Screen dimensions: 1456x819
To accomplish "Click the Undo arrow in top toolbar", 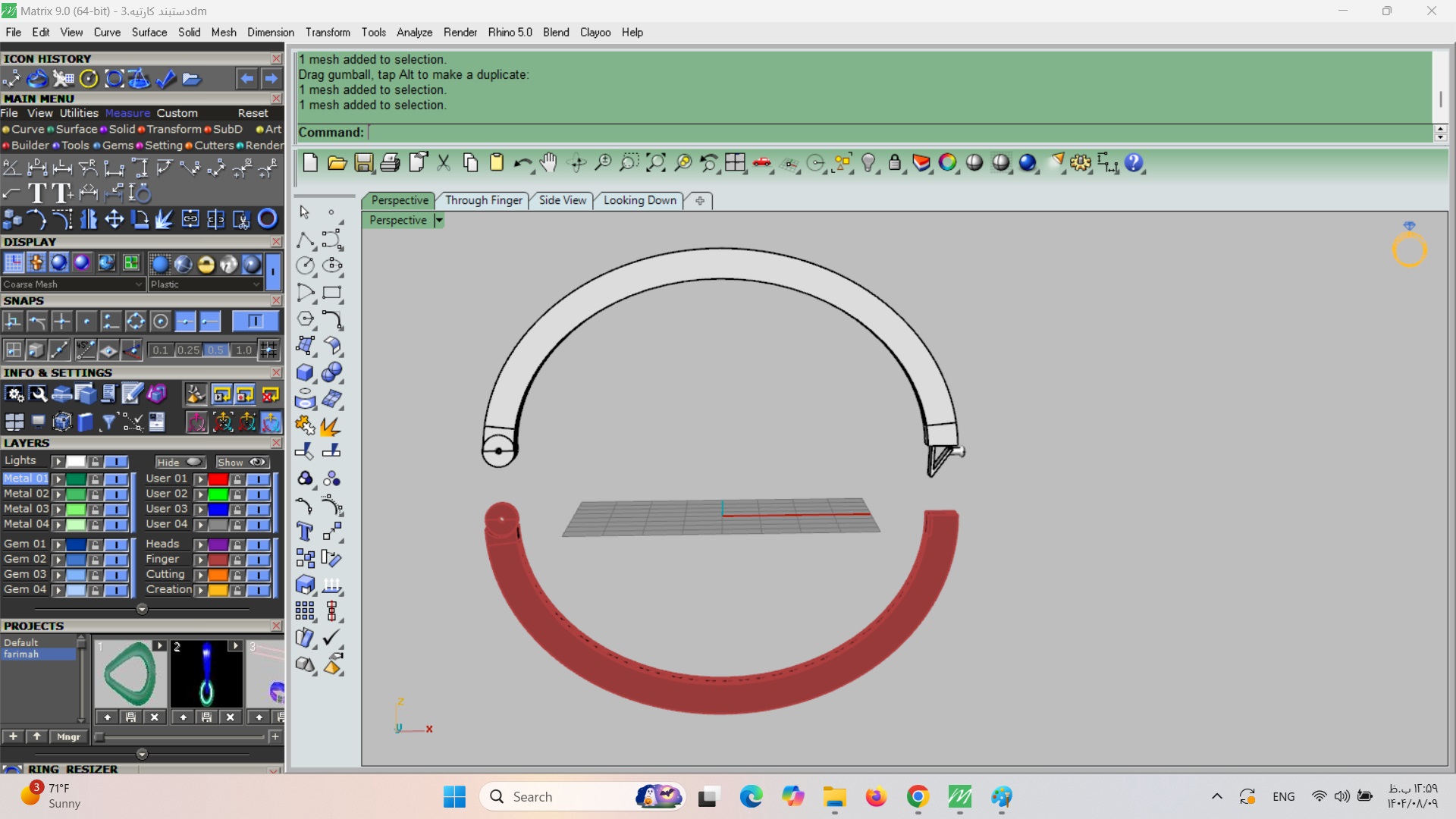I will 522,162.
